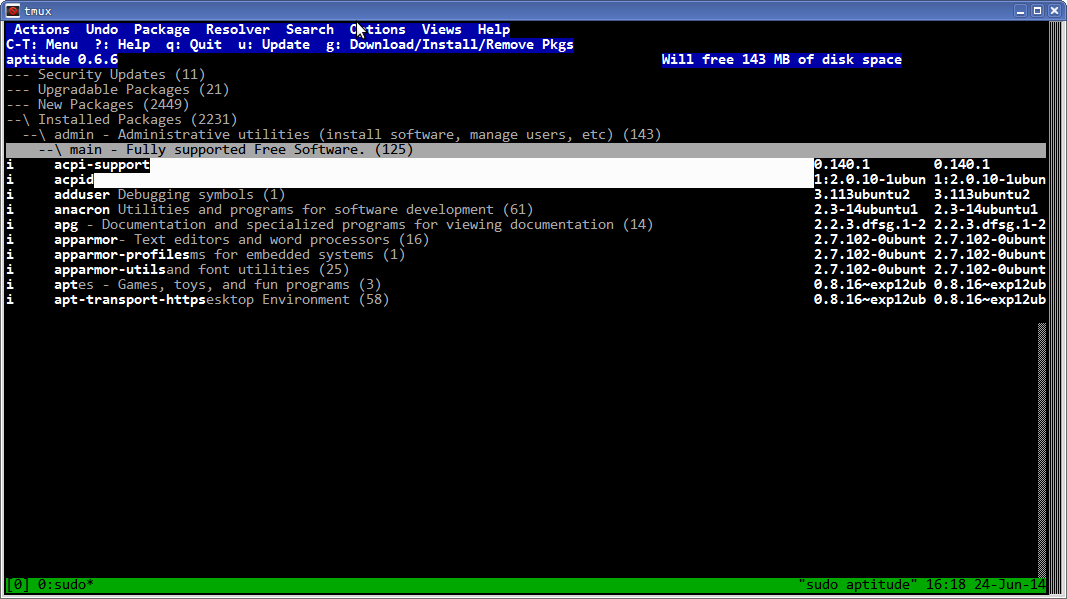Screen dimensions: 1067x599
Task: Click the '?: Help' shortcut hint
Action: [x=122, y=44]
